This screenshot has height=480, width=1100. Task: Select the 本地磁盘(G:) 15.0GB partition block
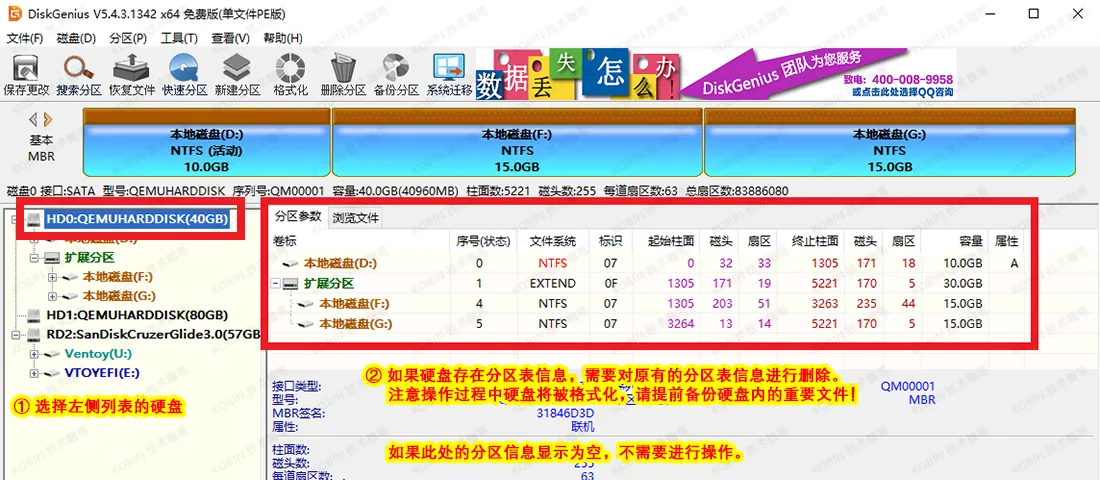coord(890,142)
